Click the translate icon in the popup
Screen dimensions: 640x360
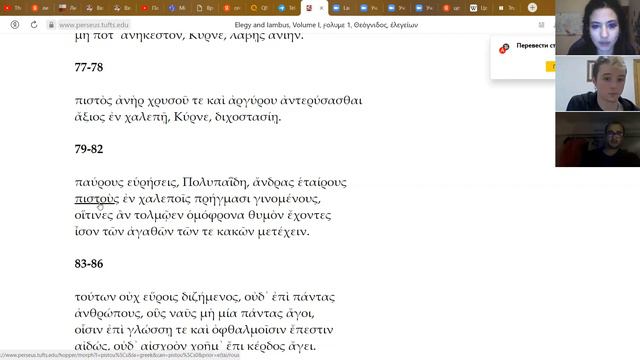[504, 49]
